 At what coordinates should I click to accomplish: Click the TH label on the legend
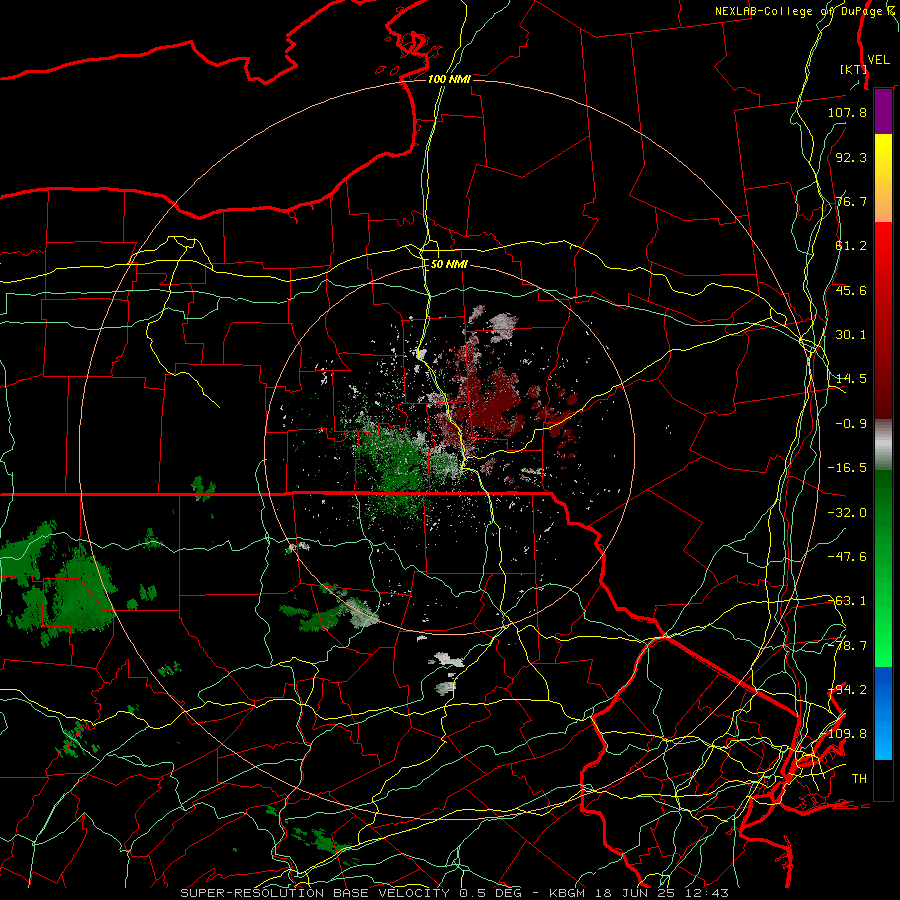pos(859,779)
